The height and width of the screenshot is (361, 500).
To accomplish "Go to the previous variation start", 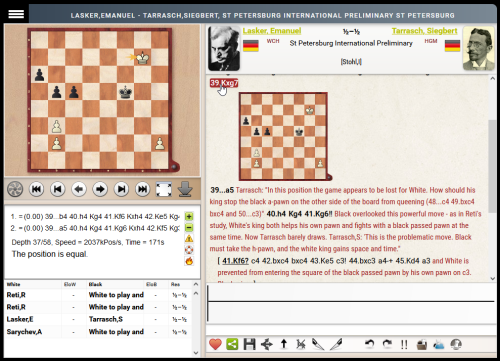I will (x=58, y=189).
